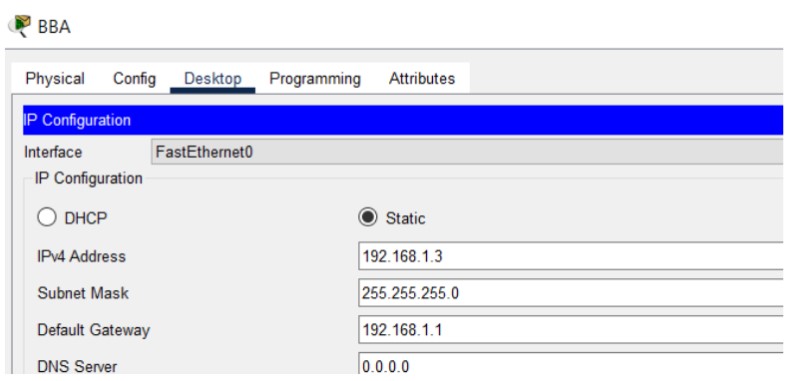
Task: Click the BBA window title text
Action: [54, 27]
